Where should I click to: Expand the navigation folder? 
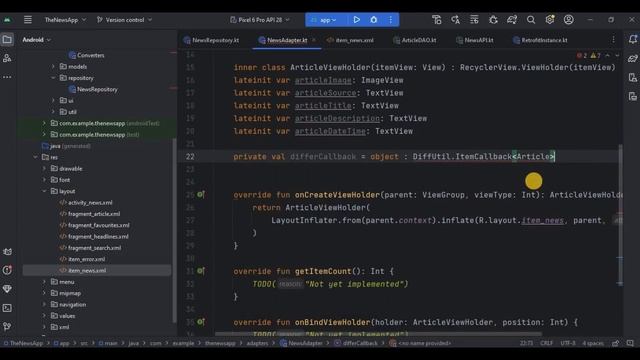[x=44, y=304]
